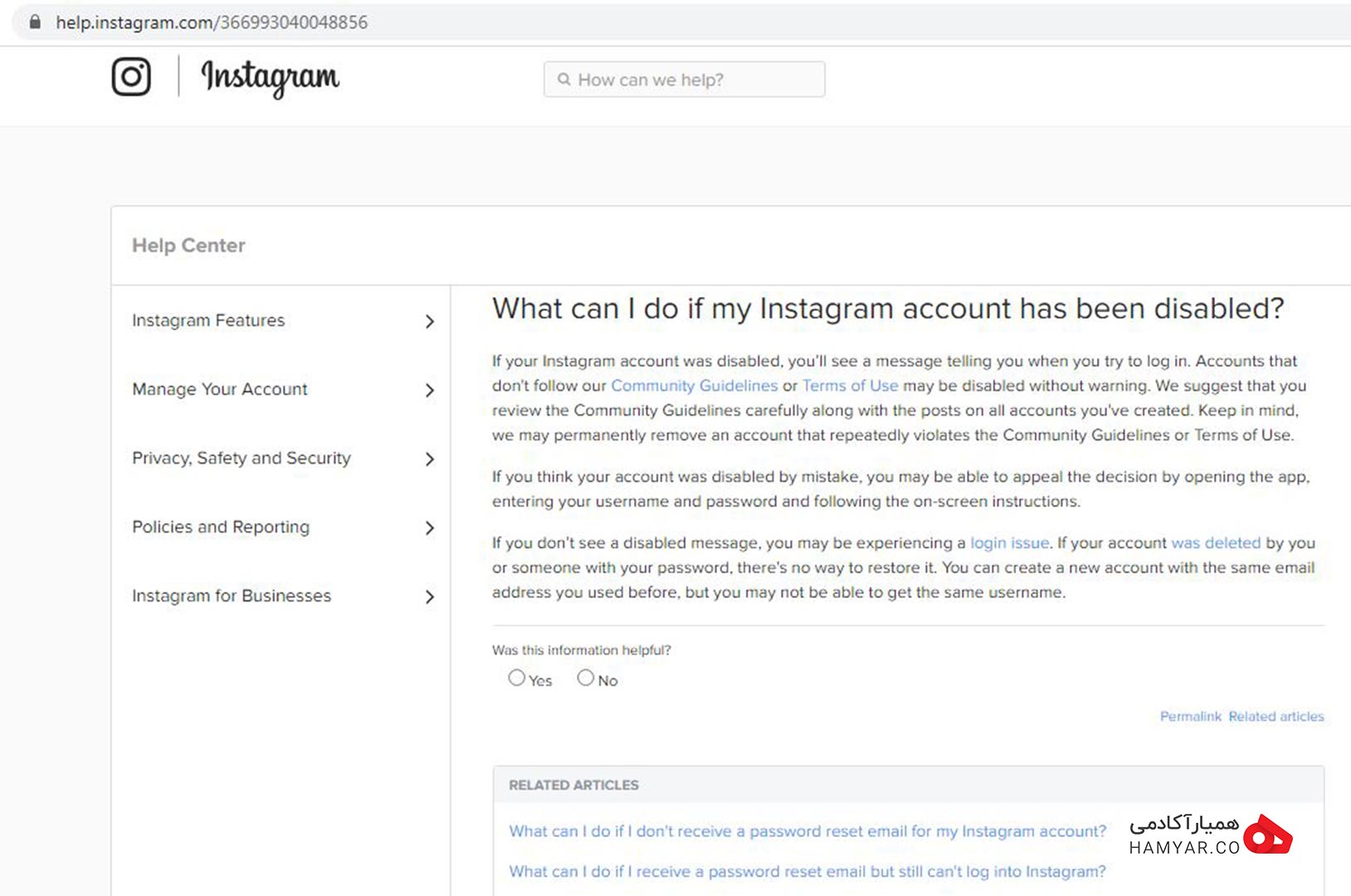
Task: Click the URL in the address bar
Action: point(212,22)
